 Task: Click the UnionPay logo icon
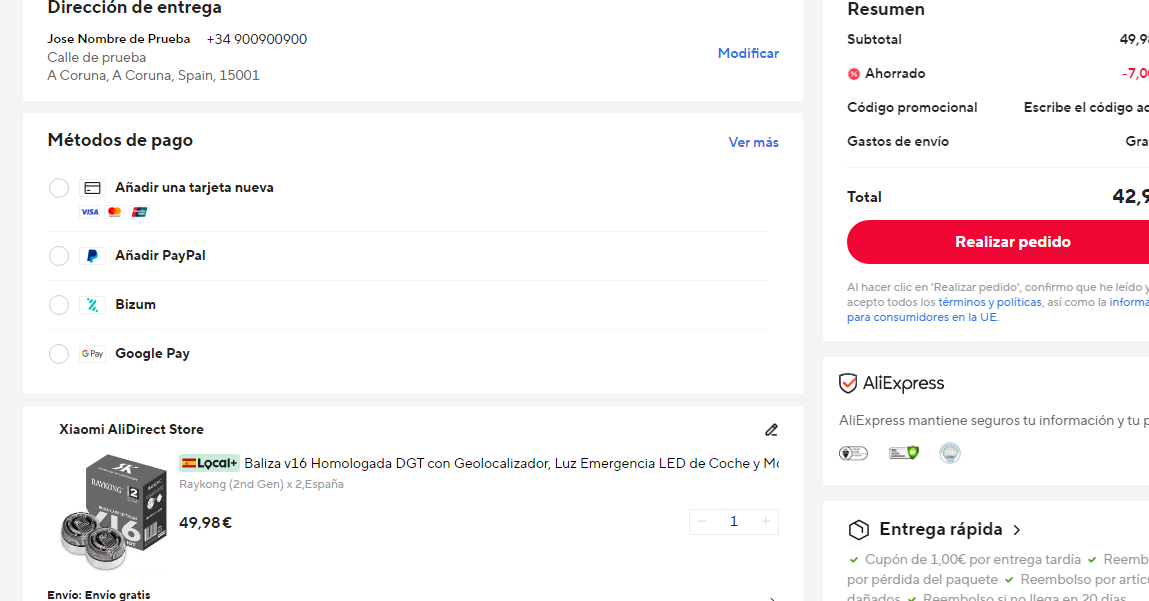pos(139,213)
